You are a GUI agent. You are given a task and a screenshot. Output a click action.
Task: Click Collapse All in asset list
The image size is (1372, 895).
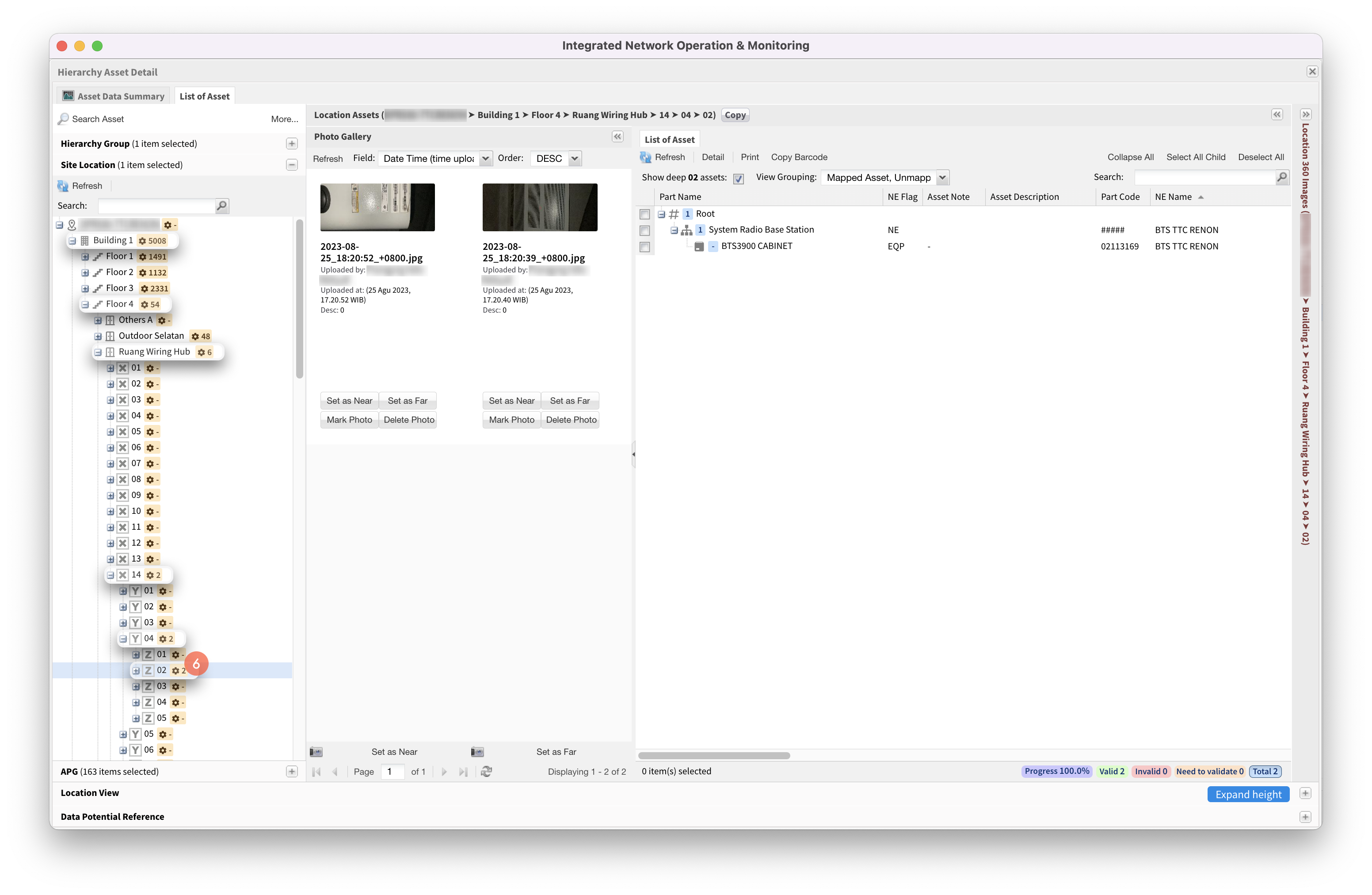click(1130, 157)
